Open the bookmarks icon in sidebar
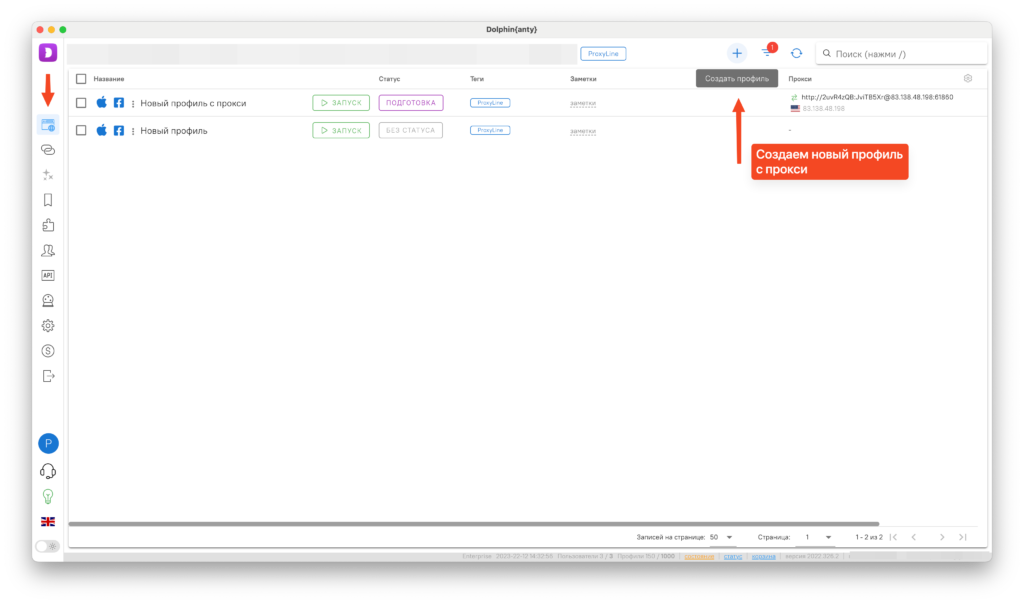The image size is (1024, 604). (47, 200)
